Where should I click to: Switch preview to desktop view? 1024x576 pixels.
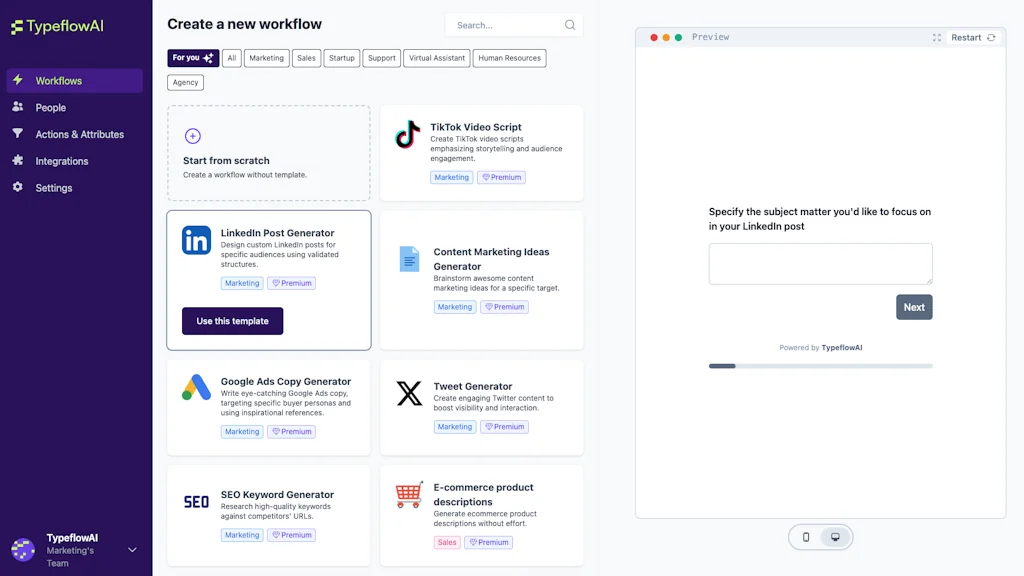[835, 537]
